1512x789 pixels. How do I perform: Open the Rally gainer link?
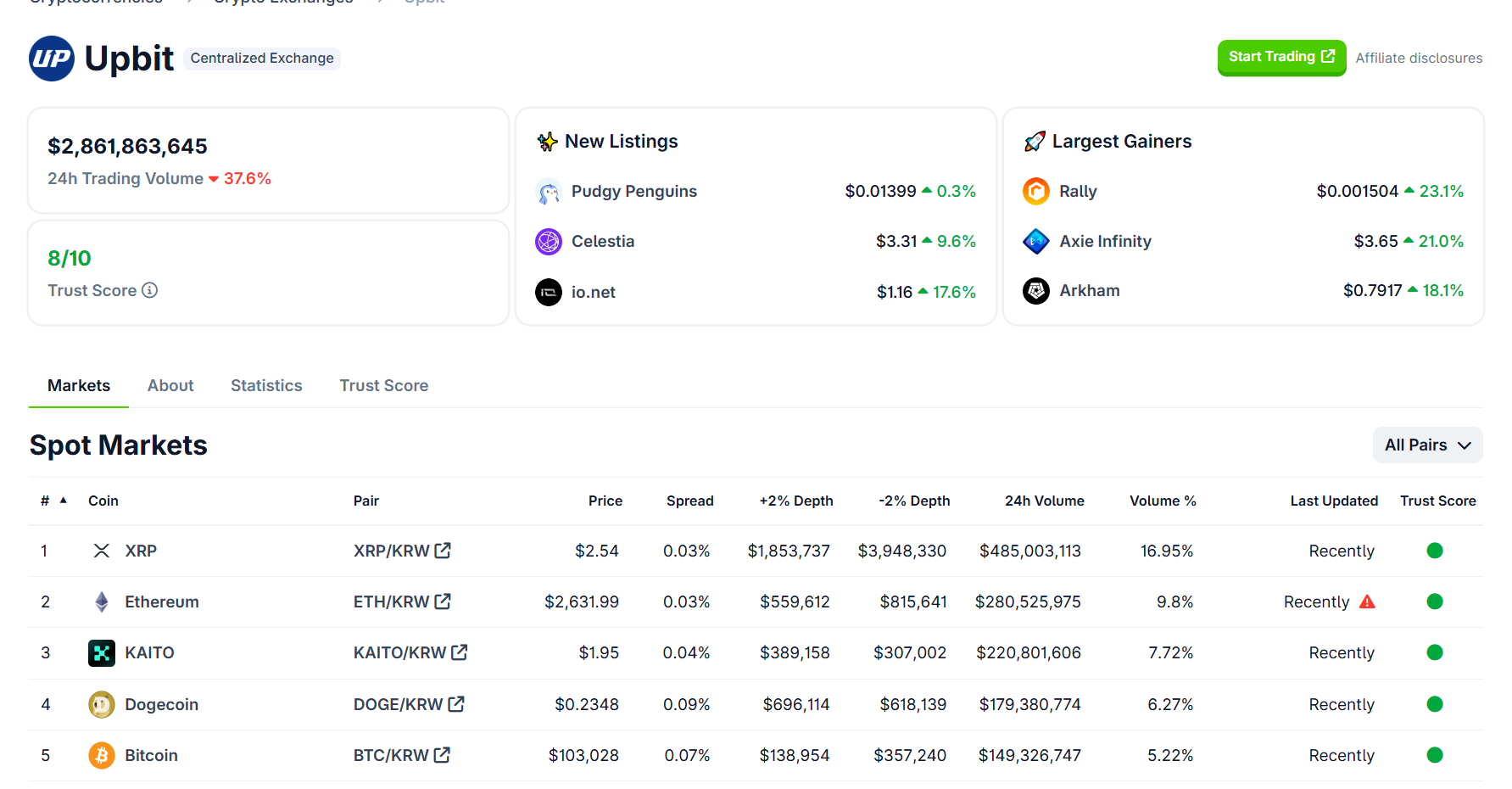(x=1078, y=192)
